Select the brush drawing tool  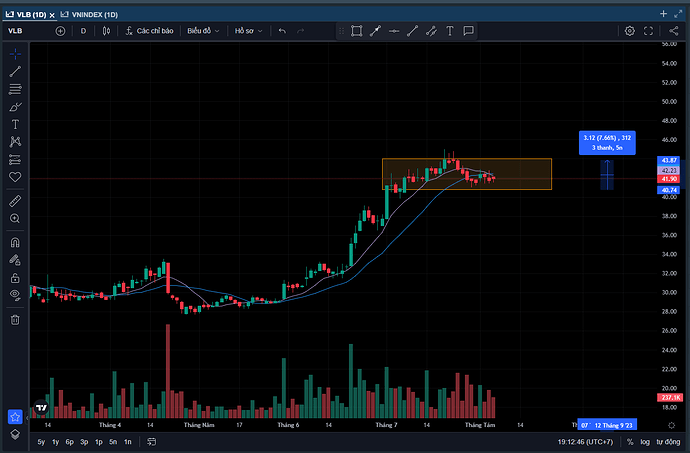pyautogui.click(x=15, y=107)
